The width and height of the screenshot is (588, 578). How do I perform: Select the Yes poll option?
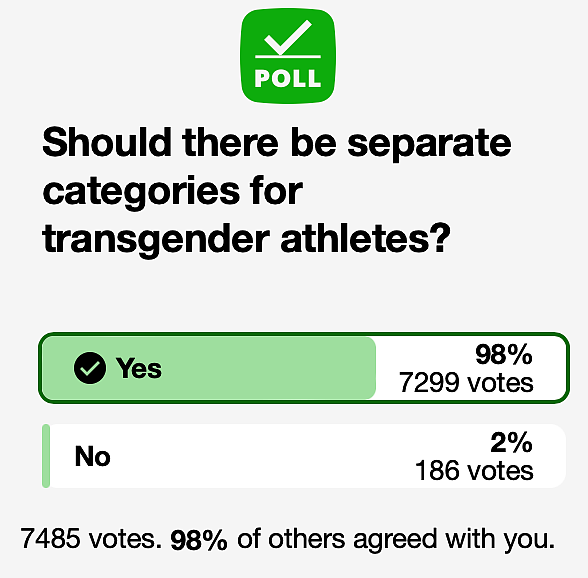coord(304,368)
